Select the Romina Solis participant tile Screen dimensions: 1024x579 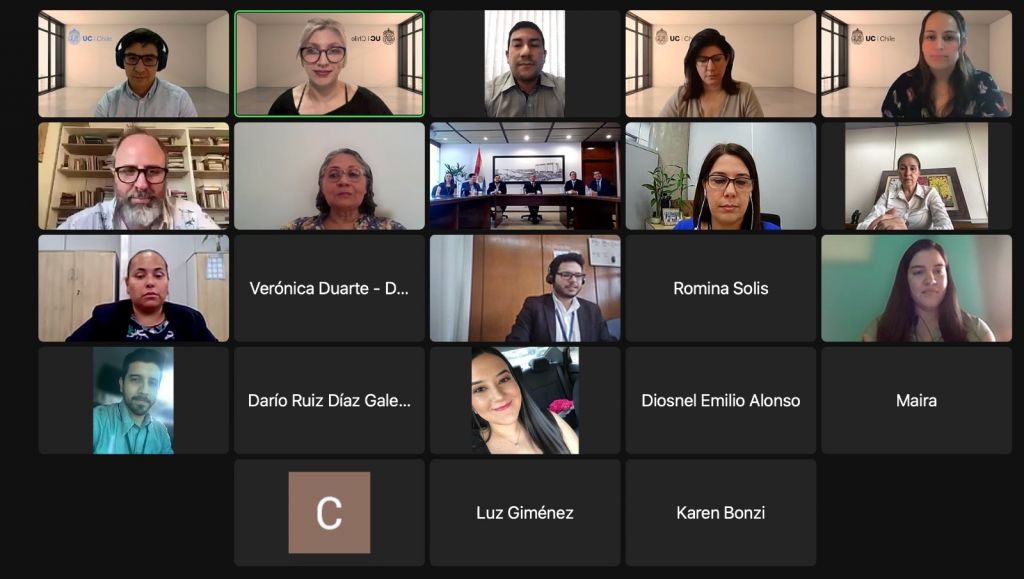click(x=720, y=288)
